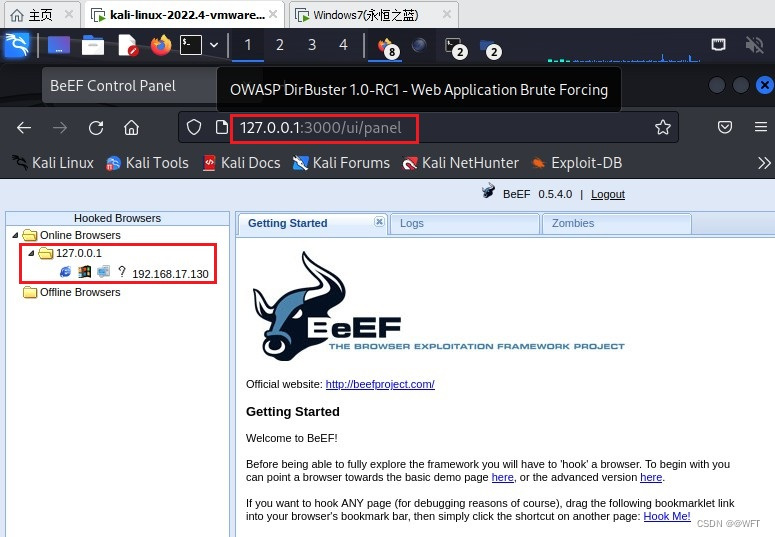Screen dimensions: 775x537
Task: Switch to the Getting Started tab
Action: 288,223
